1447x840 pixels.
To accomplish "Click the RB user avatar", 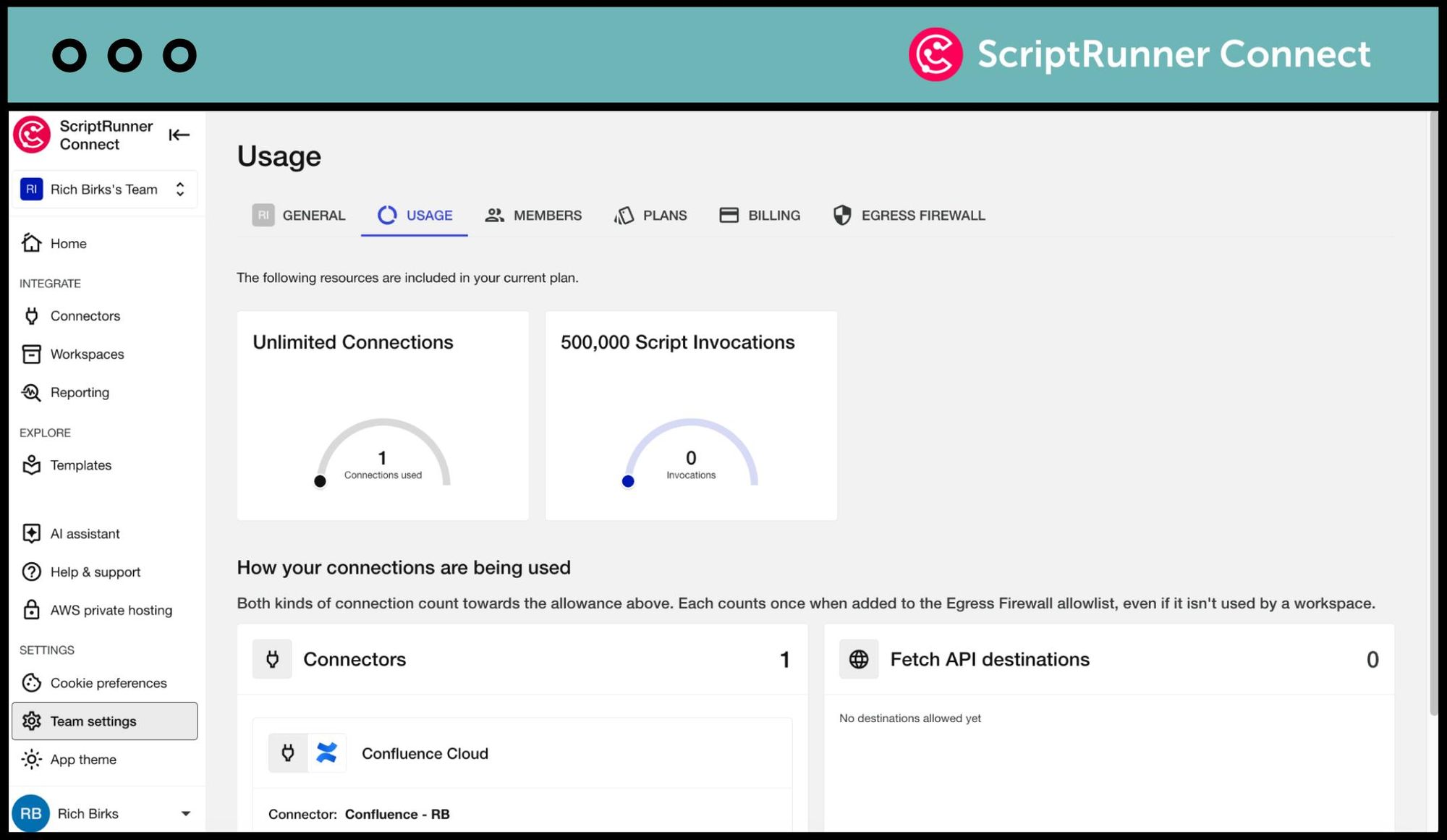I will pos(30,814).
